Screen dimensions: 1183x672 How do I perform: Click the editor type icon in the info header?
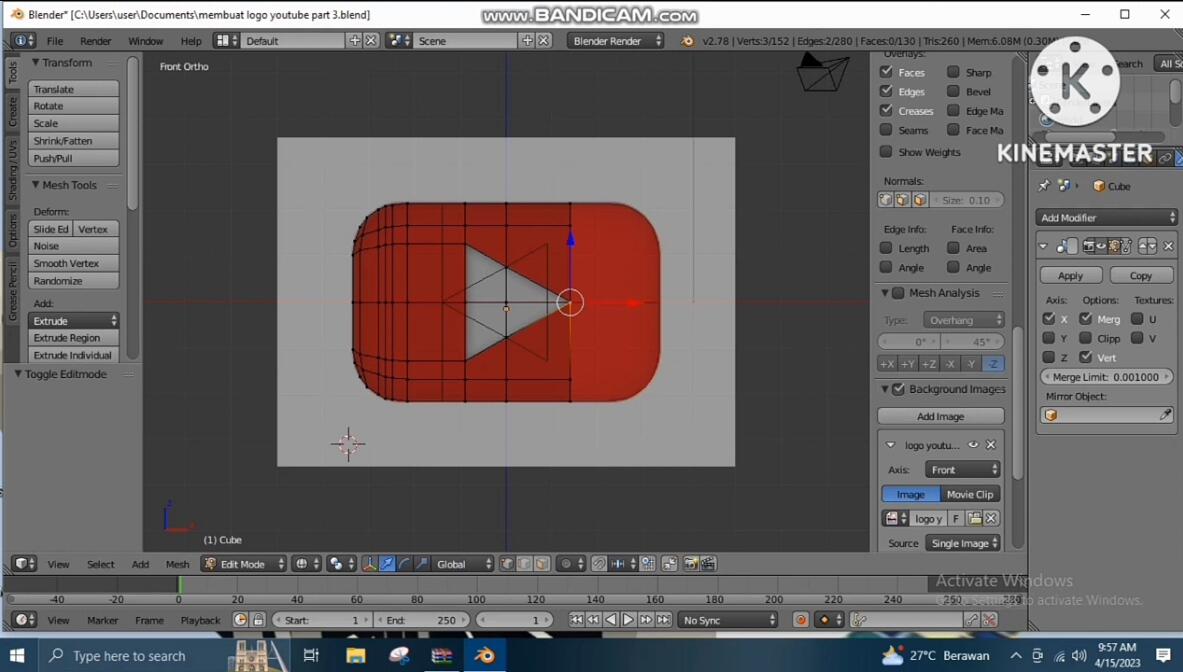[x=23, y=41]
